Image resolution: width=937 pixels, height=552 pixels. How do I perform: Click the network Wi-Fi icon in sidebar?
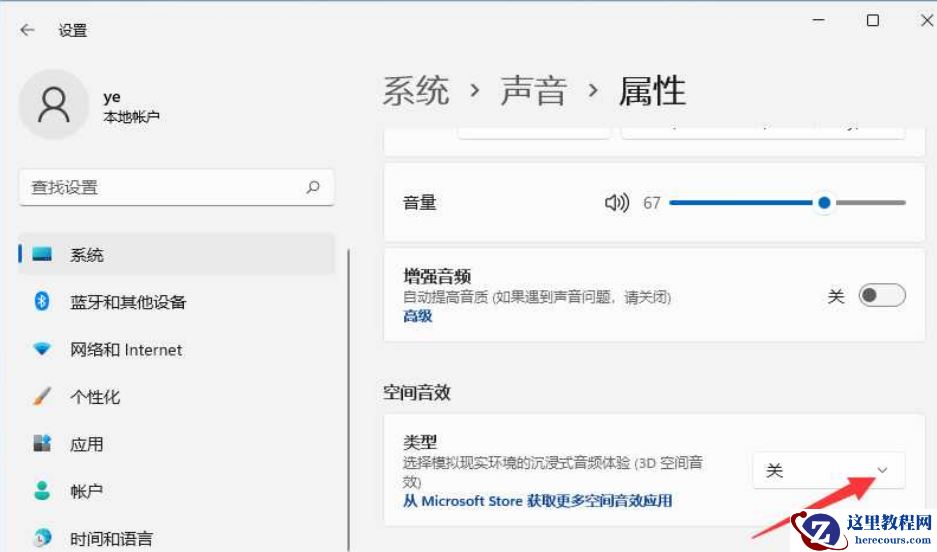[x=42, y=348]
